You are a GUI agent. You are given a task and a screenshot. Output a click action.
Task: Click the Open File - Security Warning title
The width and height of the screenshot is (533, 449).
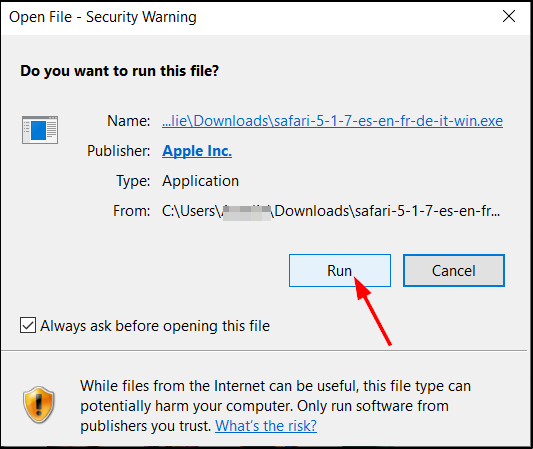point(103,17)
